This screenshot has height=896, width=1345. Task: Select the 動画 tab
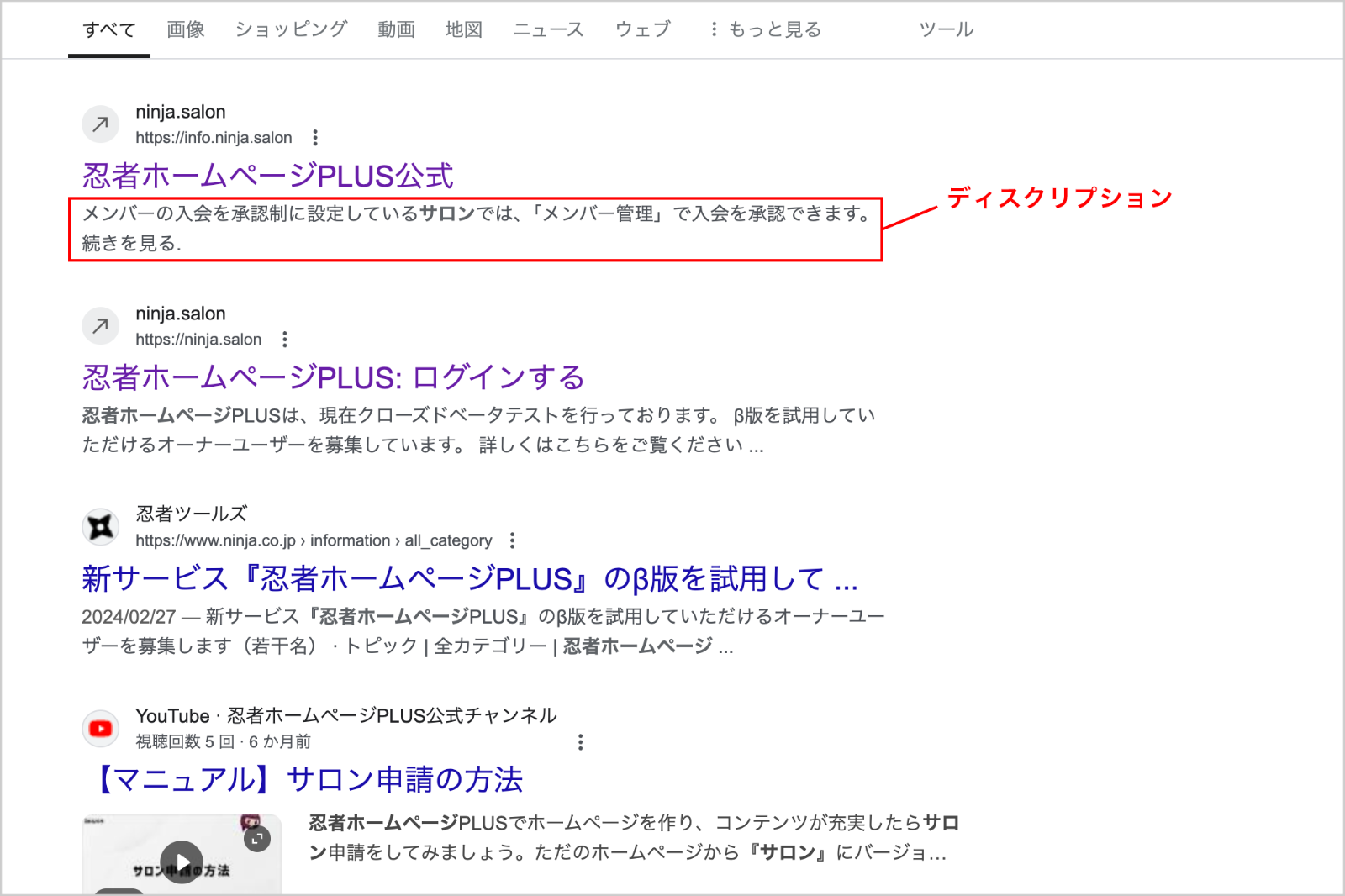[396, 30]
